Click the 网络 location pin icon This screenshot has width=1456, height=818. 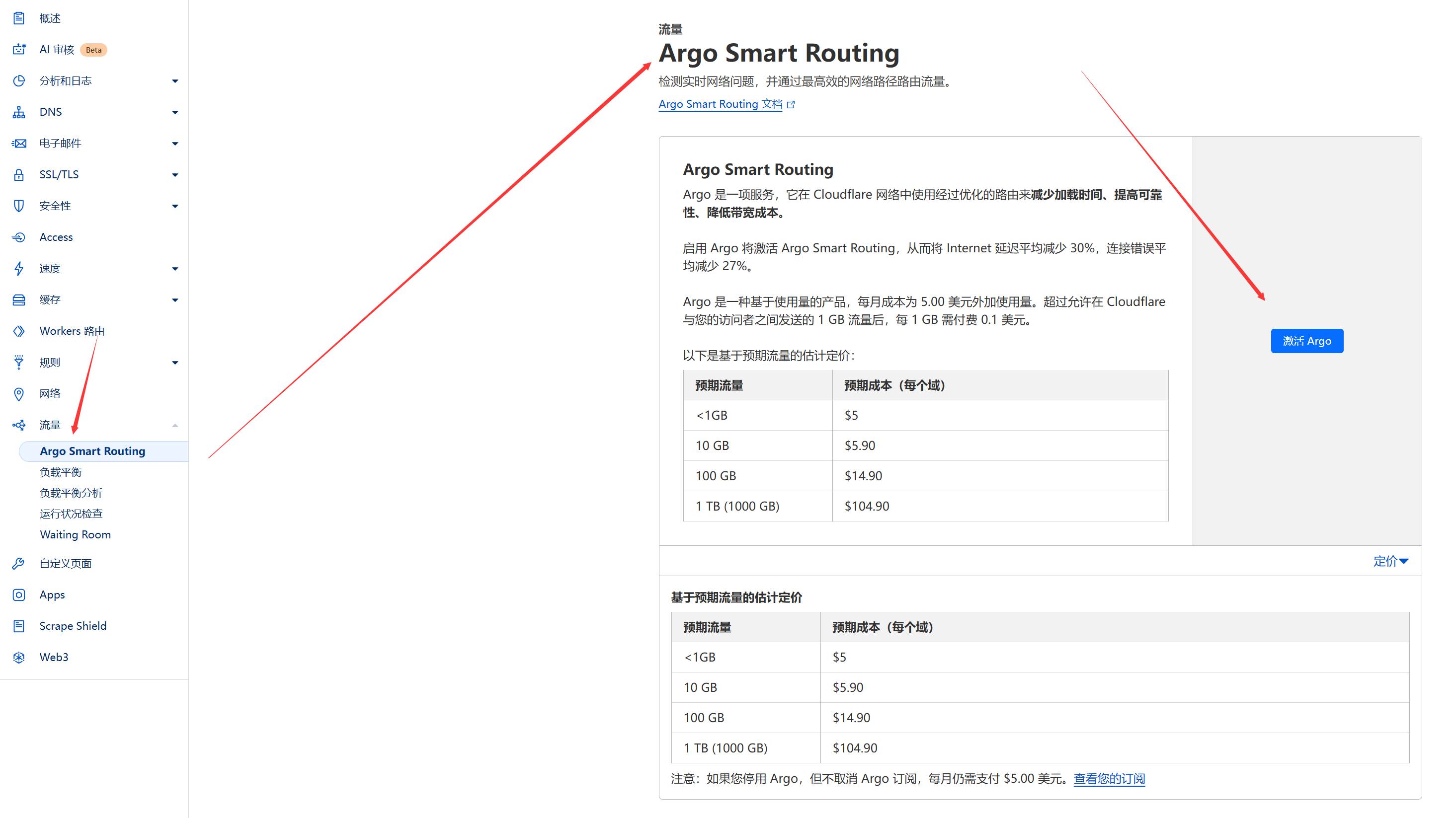[19, 394]
